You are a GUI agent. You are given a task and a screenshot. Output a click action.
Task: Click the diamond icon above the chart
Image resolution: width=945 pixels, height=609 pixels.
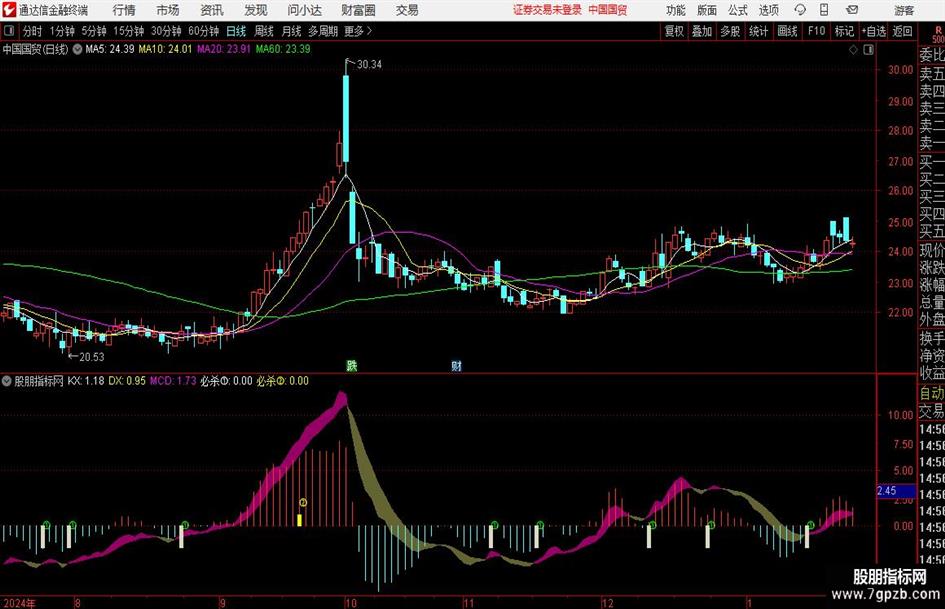(x=853, y=50)
